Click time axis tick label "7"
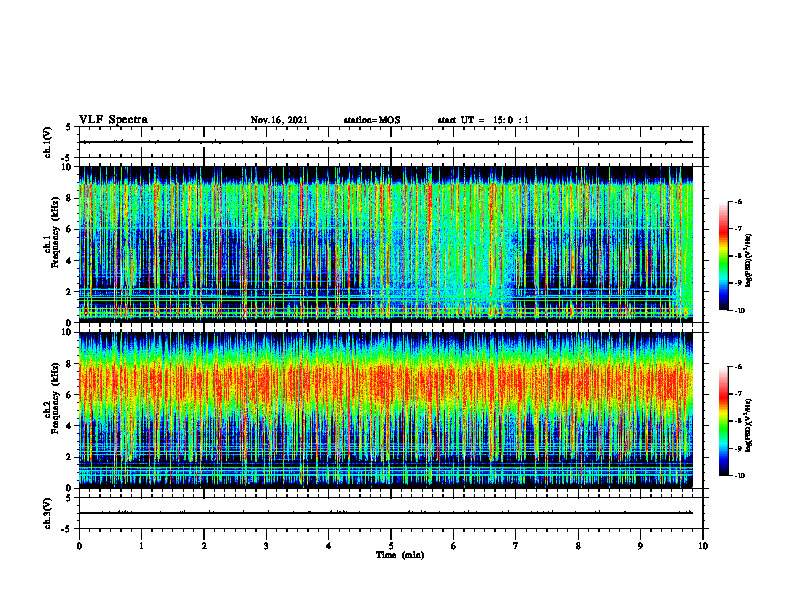The image size is (792, 612). 516,546
